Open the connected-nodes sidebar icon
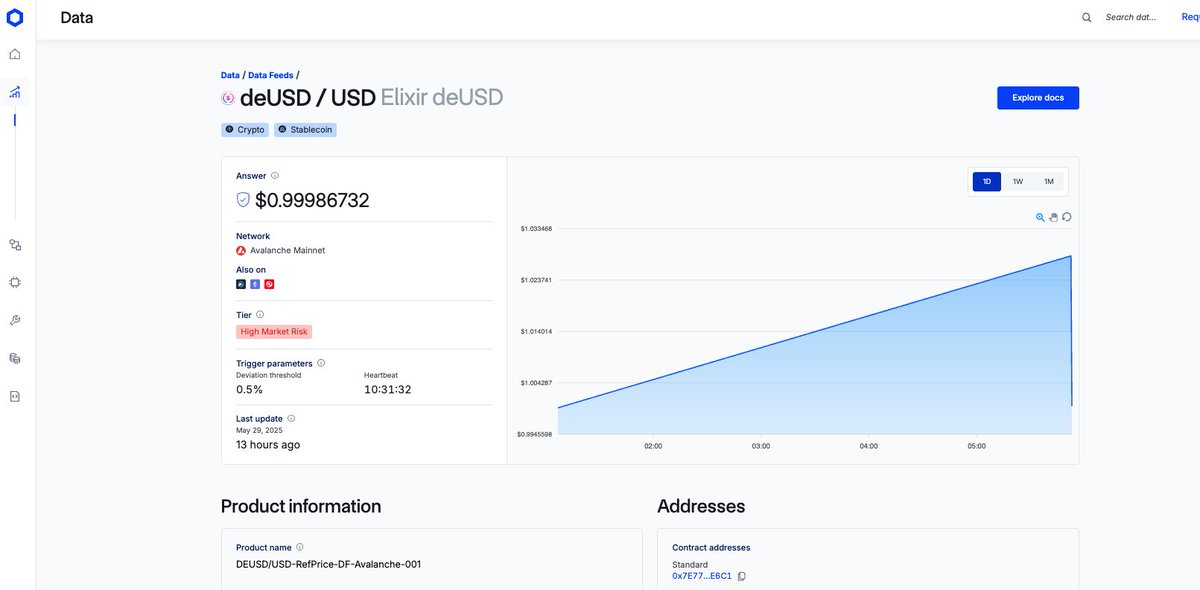The image size is (1200, 590). click(x=15, y=244)
